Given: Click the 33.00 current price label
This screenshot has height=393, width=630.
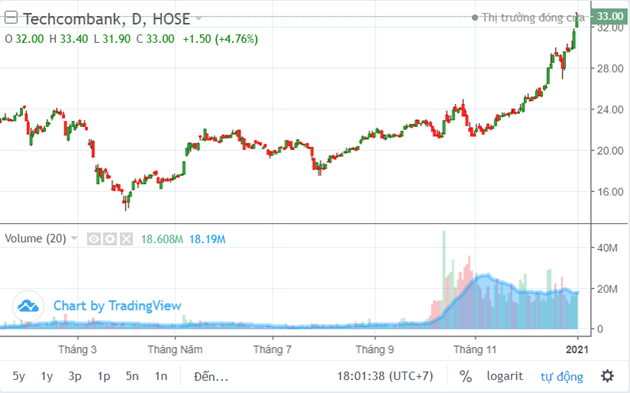Looking at the screenshot, I should 609,16.
